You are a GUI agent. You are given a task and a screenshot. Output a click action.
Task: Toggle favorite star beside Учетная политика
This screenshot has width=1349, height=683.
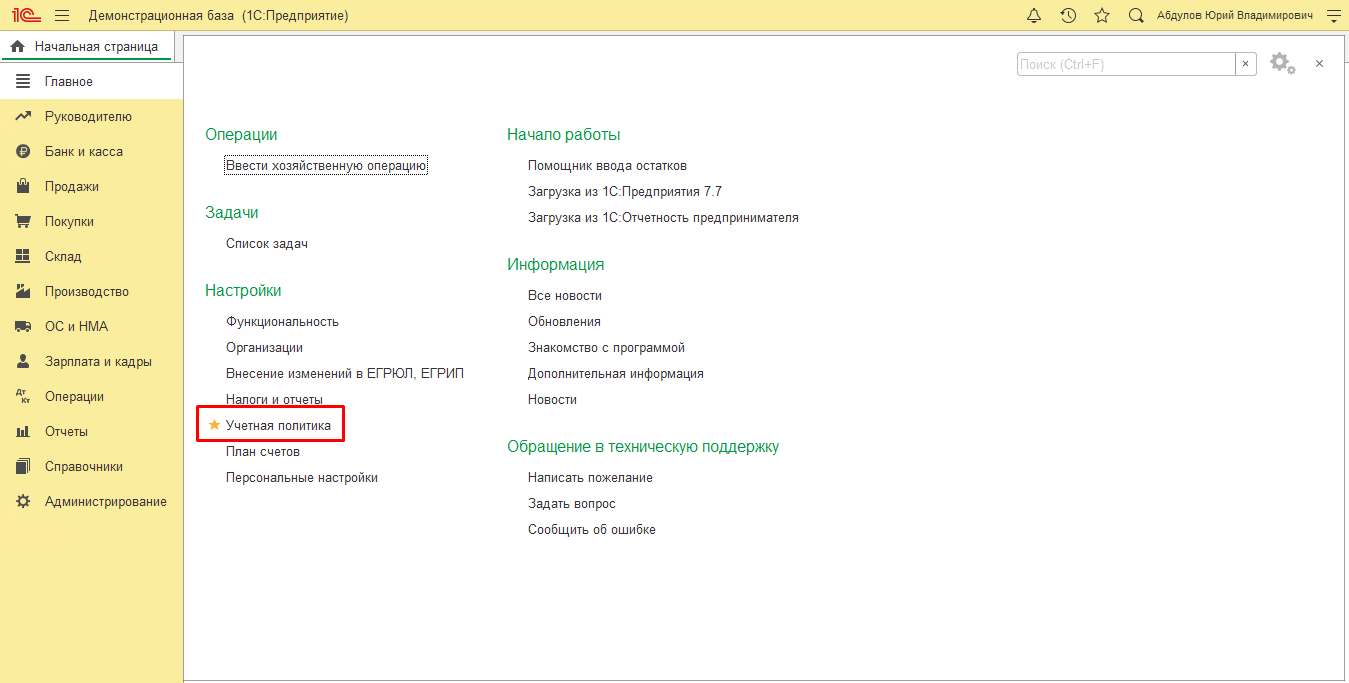(213, 425)
